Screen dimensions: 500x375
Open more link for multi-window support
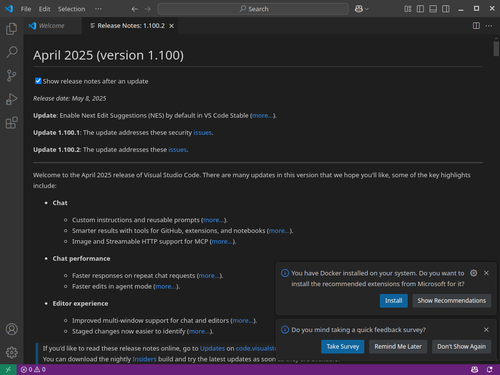243,321
